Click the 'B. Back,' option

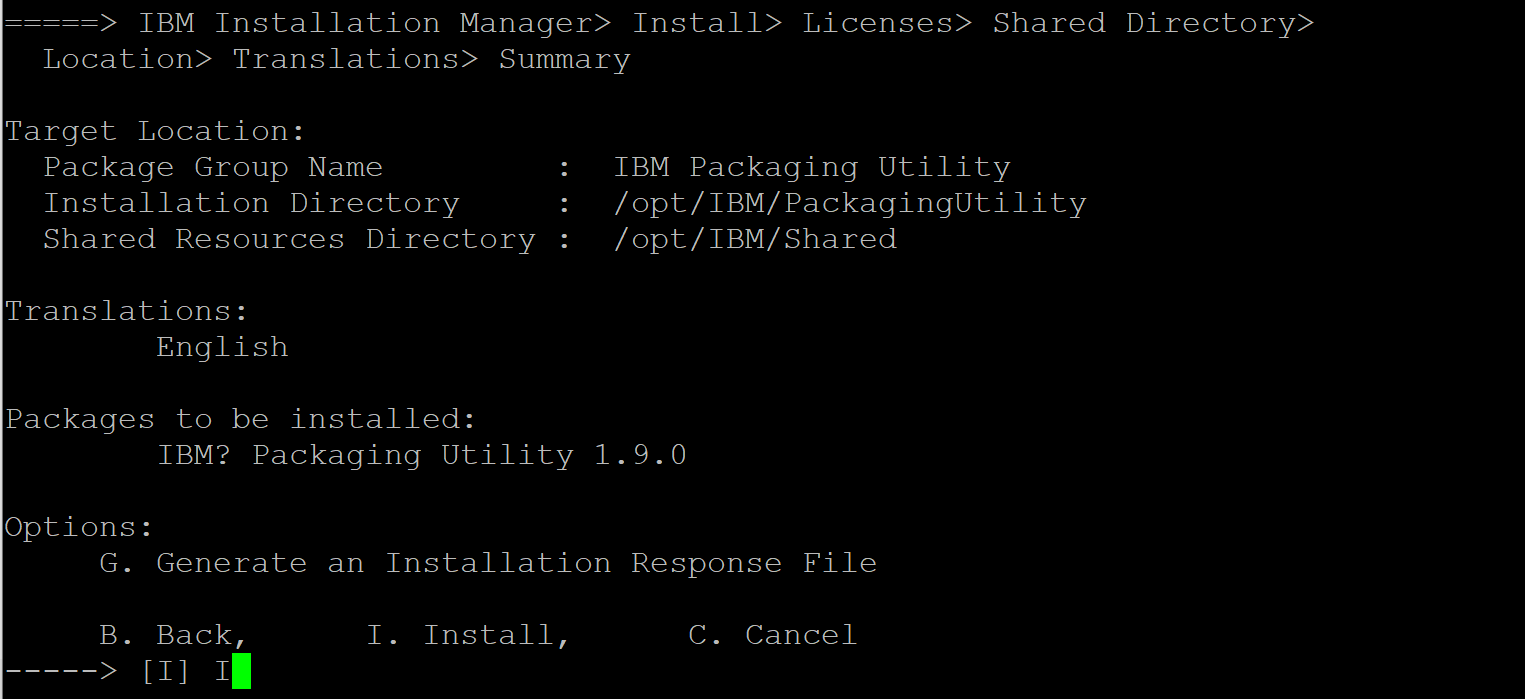174,636
